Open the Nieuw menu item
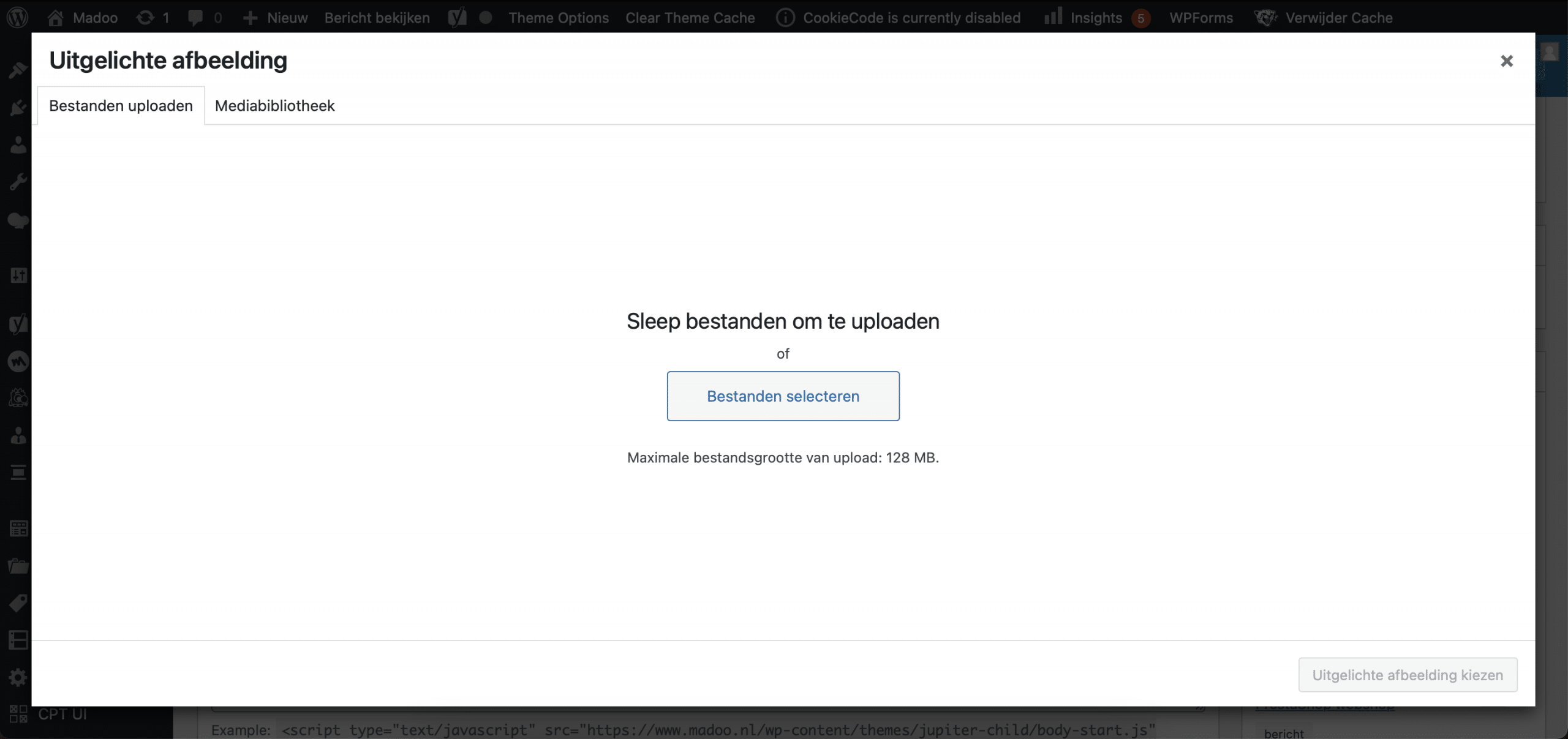Screen dimensions: 1568x739 pyautogui.click(x=276, y=17)
